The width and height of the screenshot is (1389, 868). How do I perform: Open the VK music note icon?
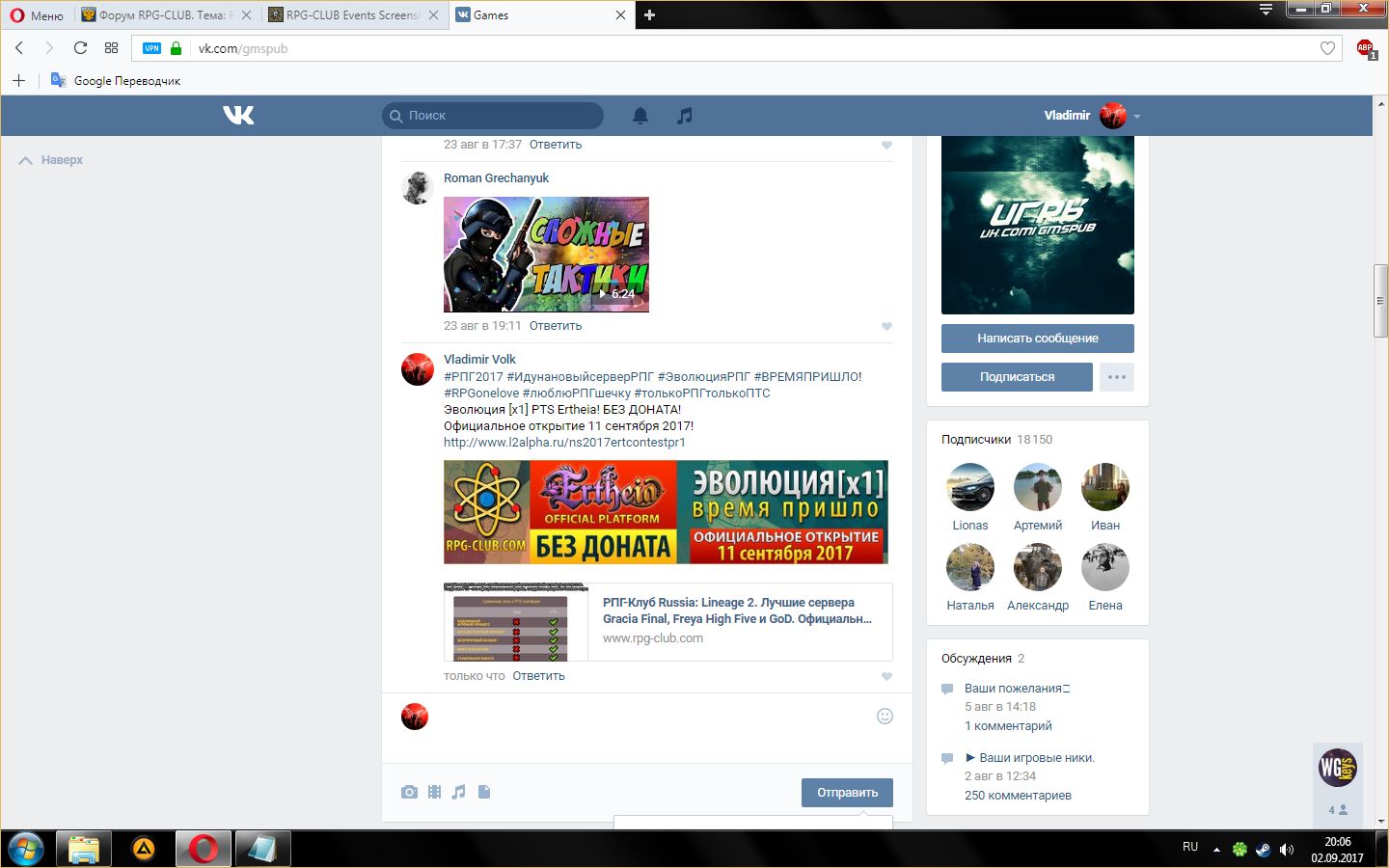[685, 116]
